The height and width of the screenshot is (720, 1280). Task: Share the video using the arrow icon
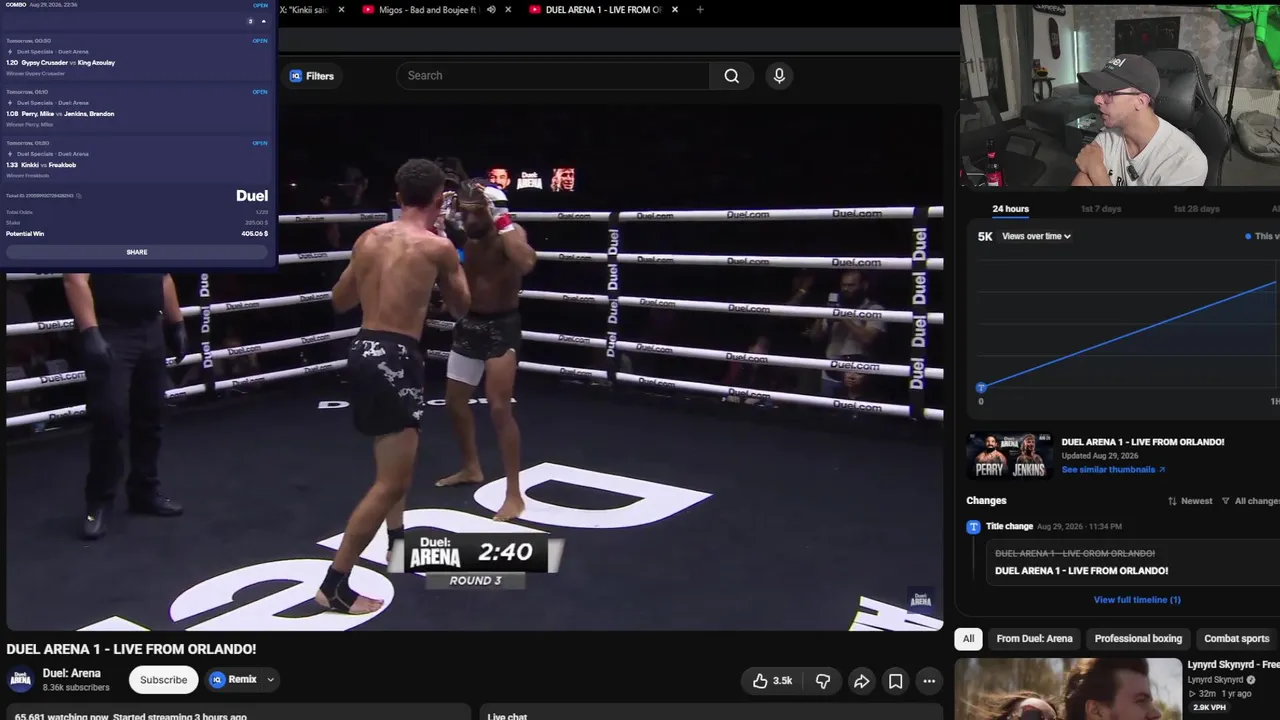tap(861, 681)
